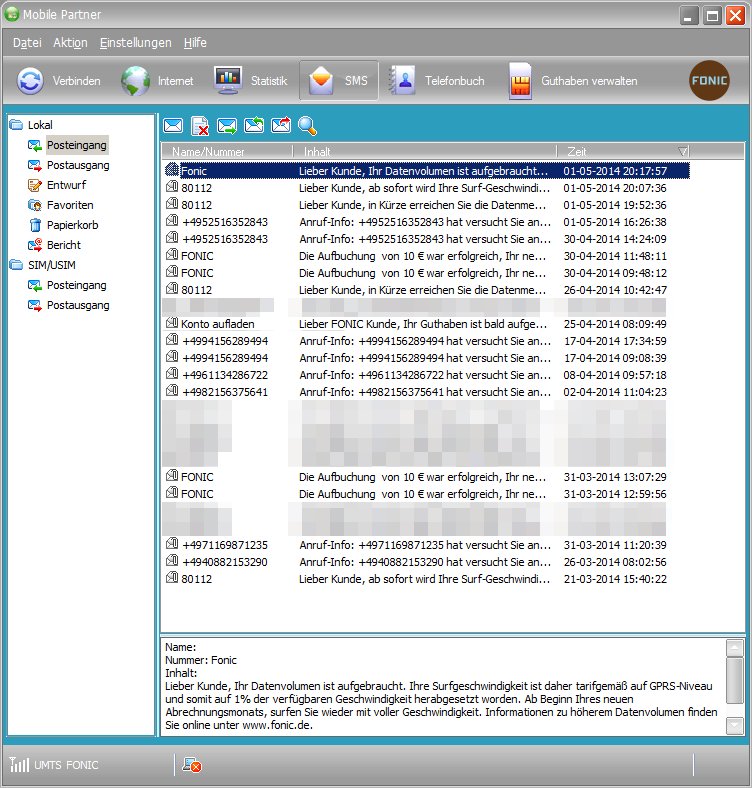The width and height of the screenshot is (752, 788).
Task: Click the Mobile Partner title bar icon
Action: click(x=12, y=14)
